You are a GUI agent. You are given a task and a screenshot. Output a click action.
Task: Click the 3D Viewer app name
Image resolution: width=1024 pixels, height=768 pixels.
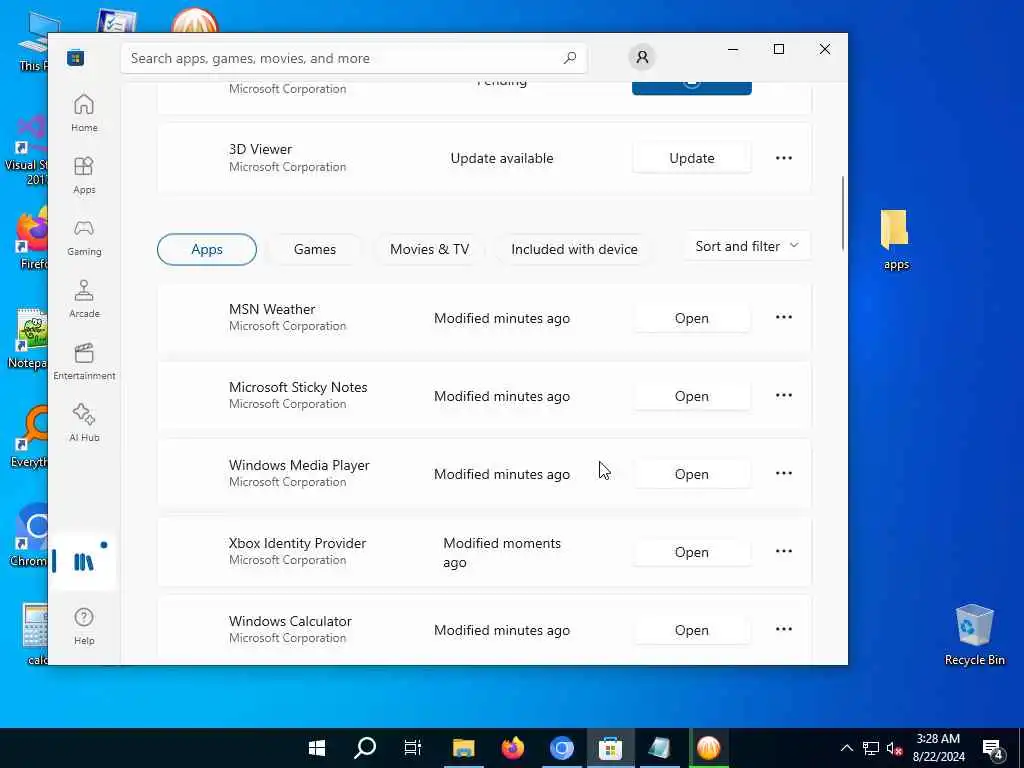pyautogui.click(x=261, y=150)
